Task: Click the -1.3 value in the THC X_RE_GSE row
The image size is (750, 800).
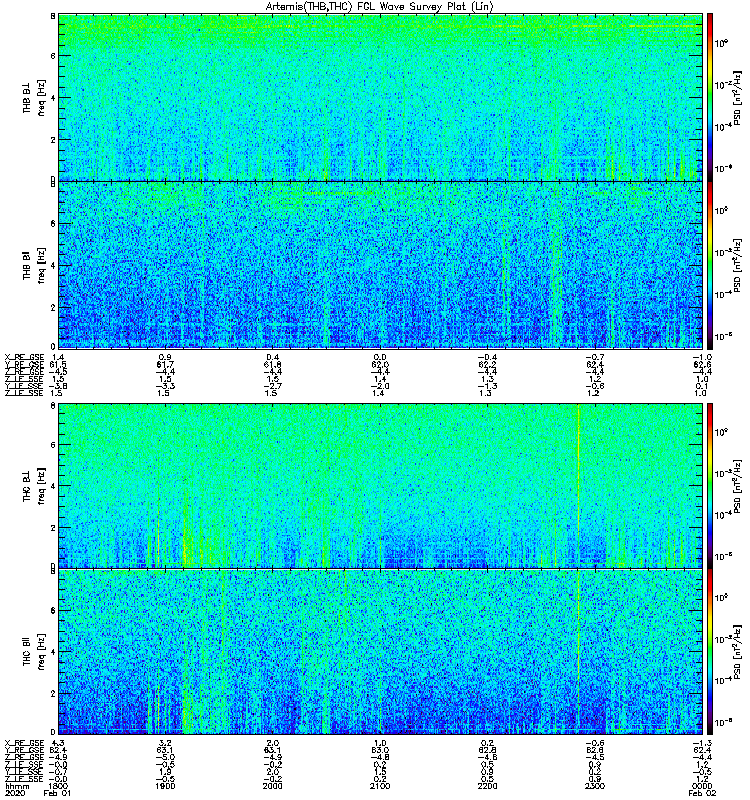Action: [702, 743]
